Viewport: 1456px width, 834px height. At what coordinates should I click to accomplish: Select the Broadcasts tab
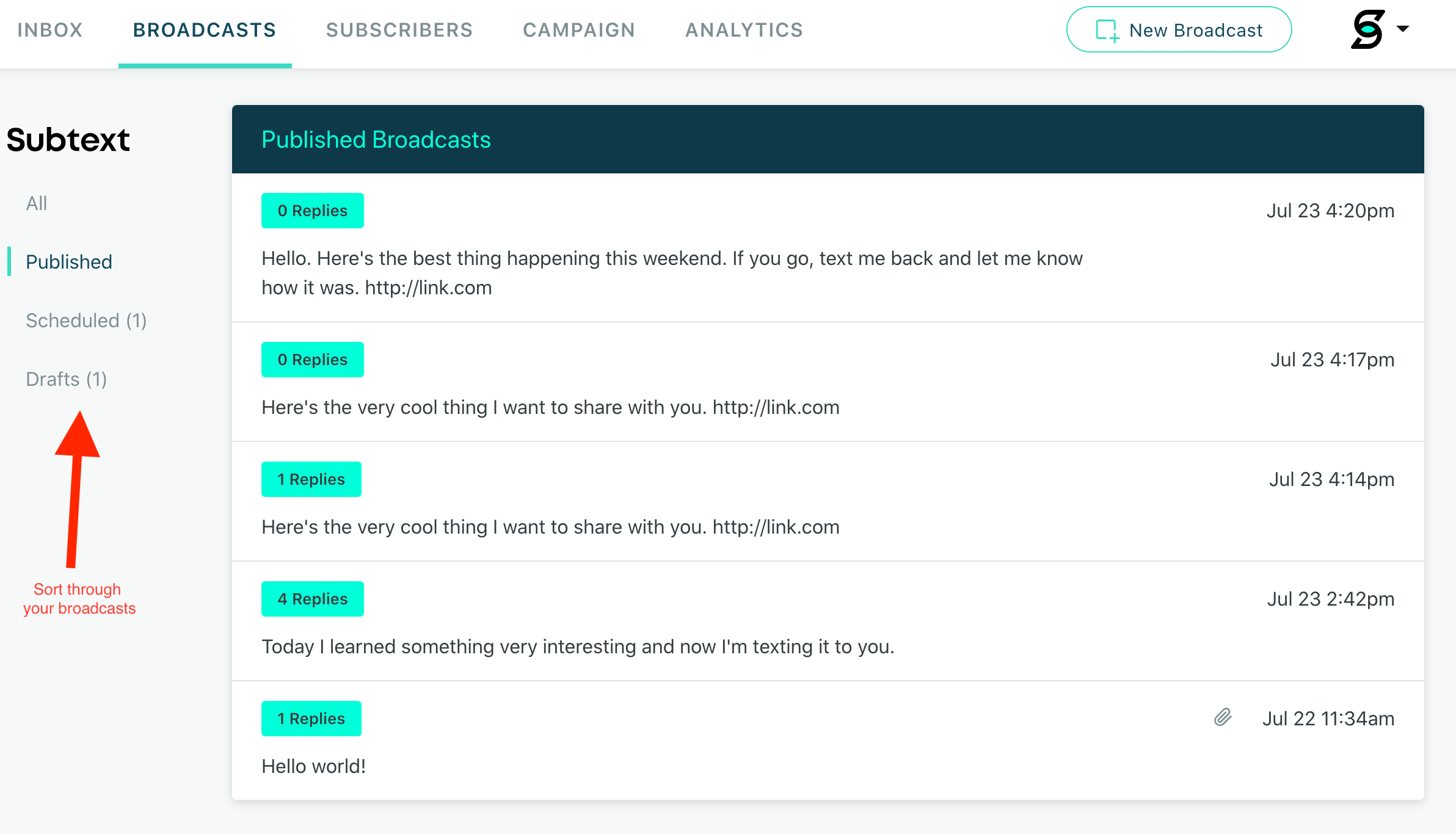coord(205,30)
